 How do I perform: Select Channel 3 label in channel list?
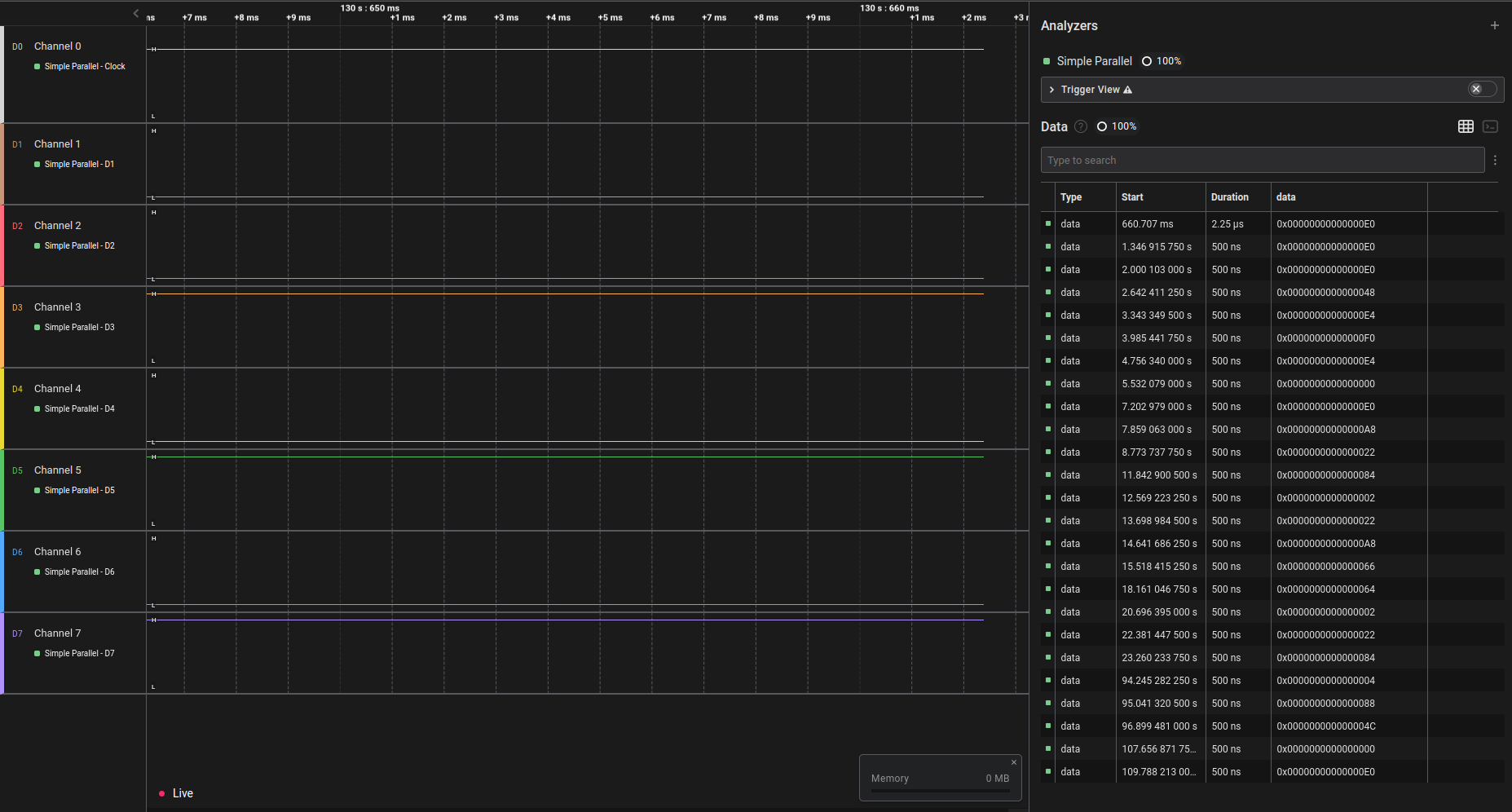click(x=58, y=307)
